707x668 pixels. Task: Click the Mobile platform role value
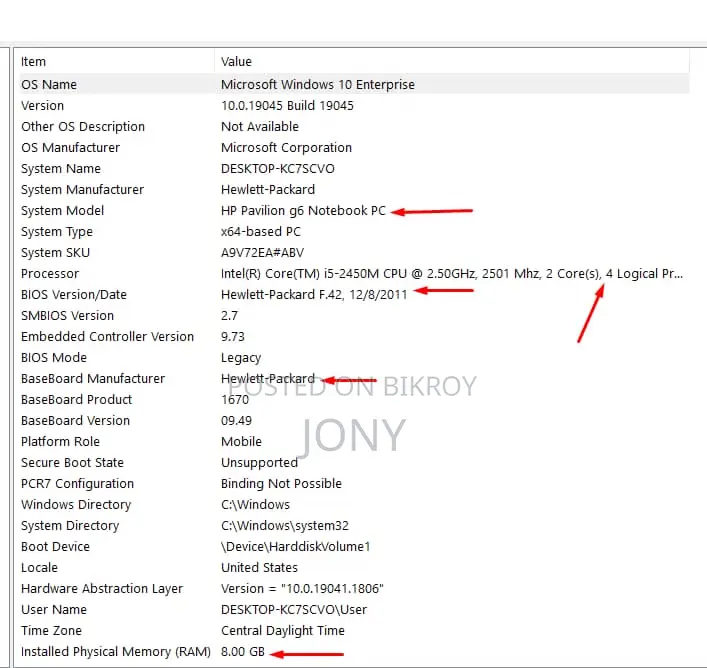(241, 442)
